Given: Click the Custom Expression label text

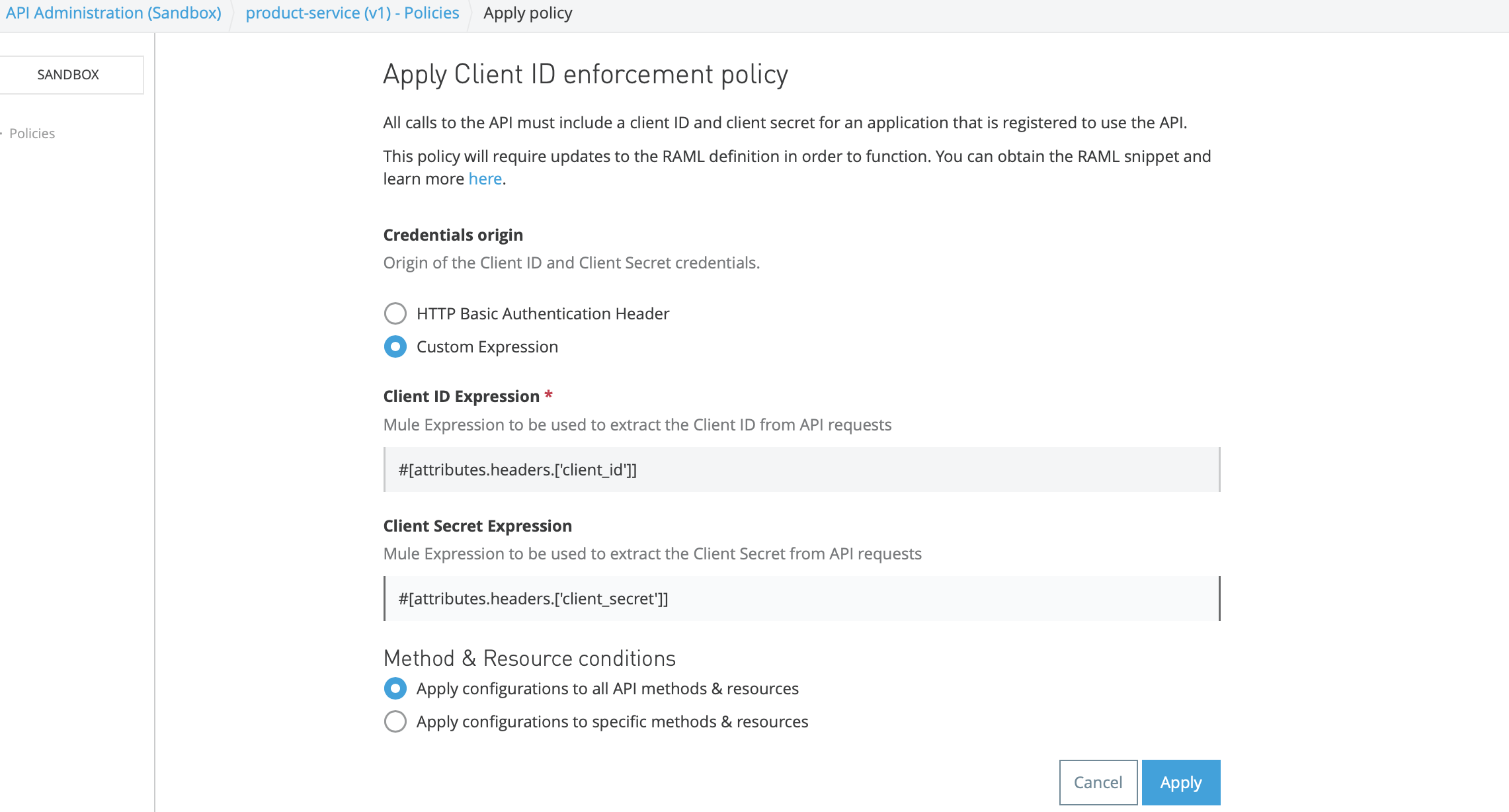Looking at the screenshot, I should point(487,346).
